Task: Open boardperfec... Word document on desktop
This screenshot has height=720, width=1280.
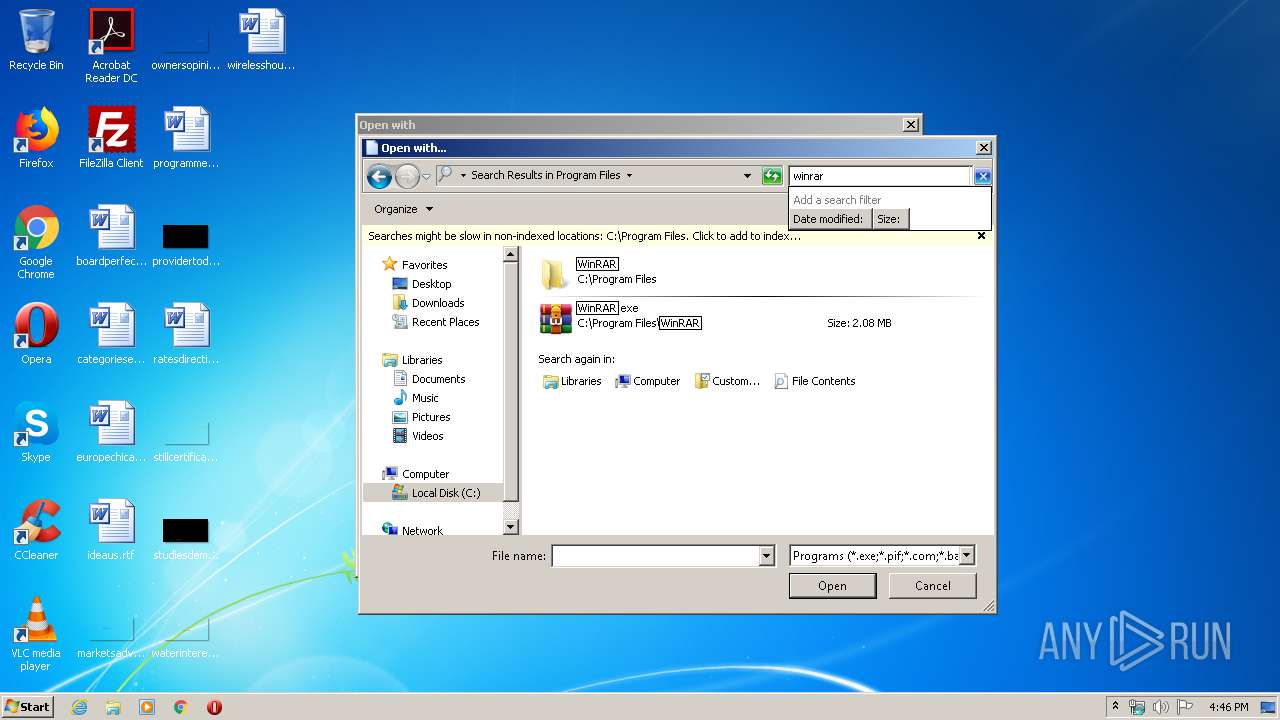Action: click(111, 236)
